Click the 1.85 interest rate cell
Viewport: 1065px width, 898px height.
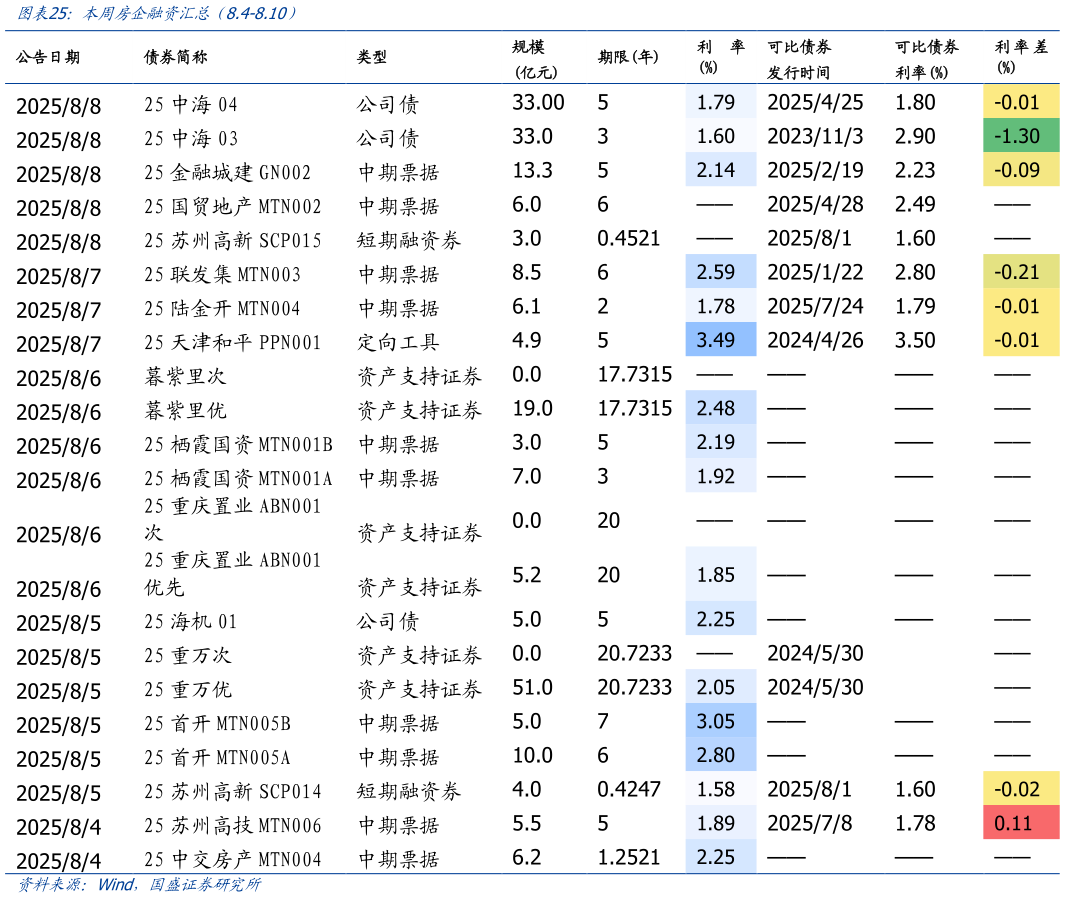tap(721, 575)
